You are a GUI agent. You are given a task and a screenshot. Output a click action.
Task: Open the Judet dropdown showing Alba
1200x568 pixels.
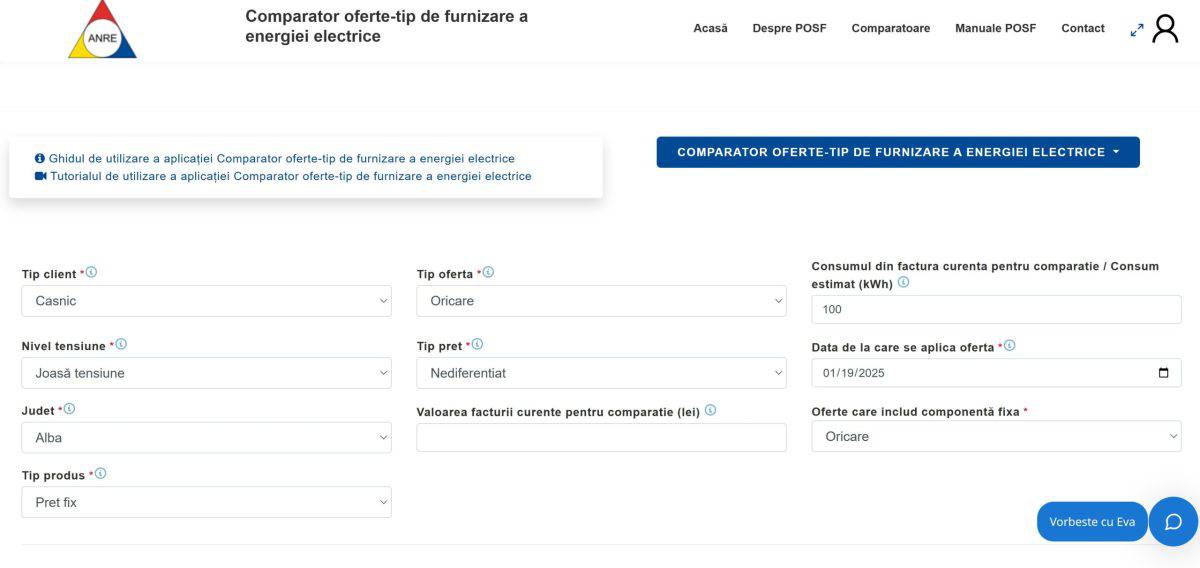click(206, 437)
